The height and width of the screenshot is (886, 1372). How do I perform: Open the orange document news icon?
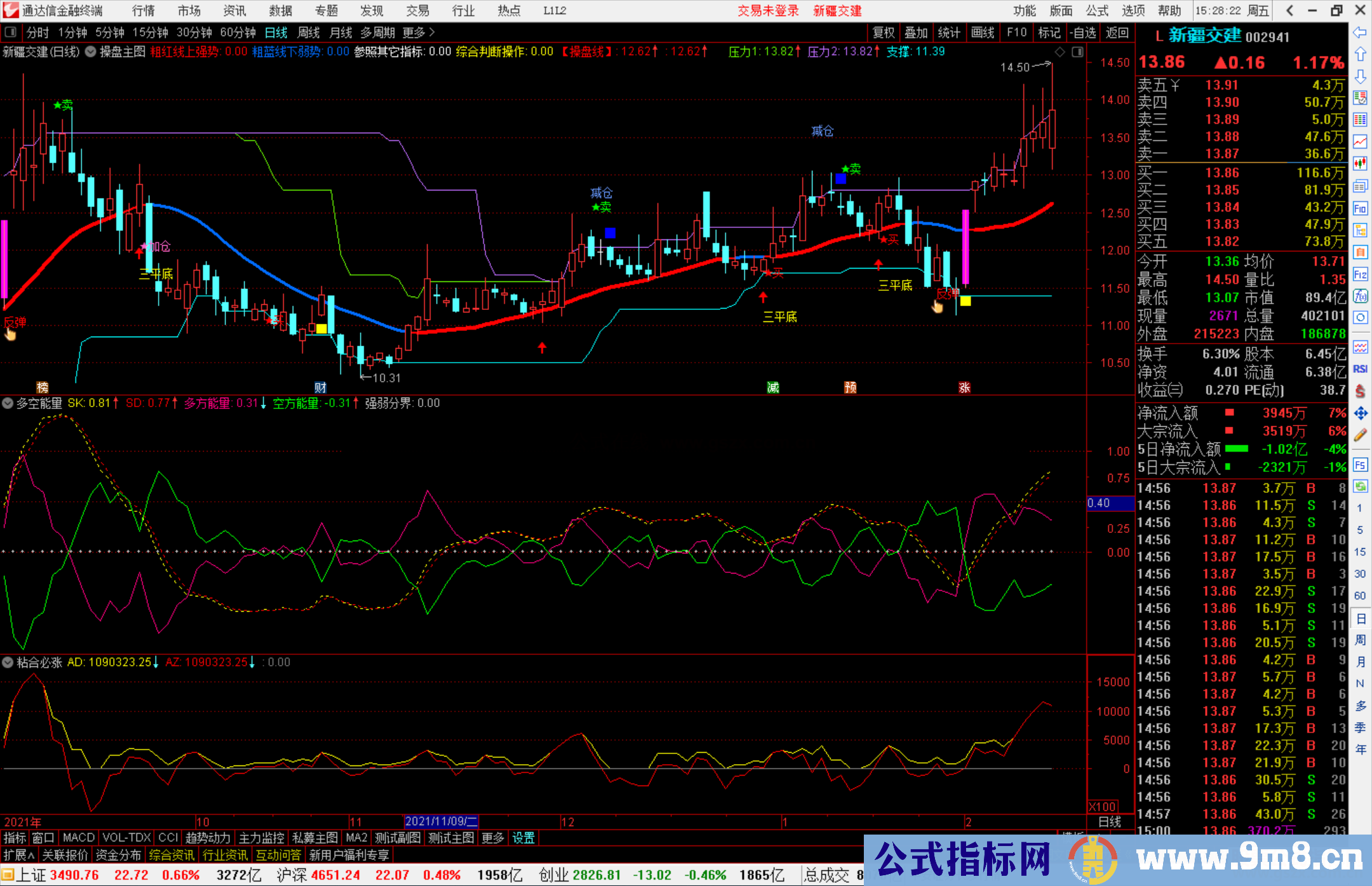[x=1360, y=252]
